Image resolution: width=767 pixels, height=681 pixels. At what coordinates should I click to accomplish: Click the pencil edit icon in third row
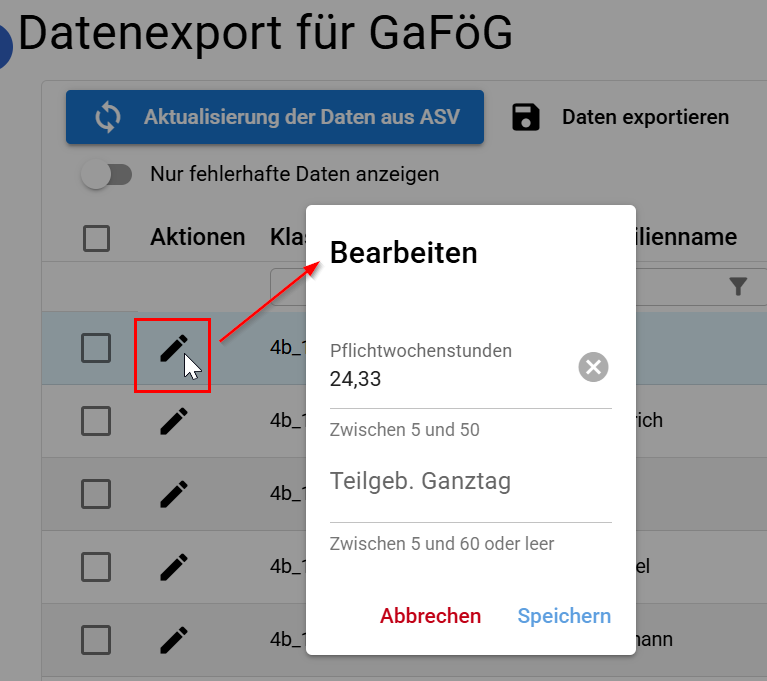(173, 494)
